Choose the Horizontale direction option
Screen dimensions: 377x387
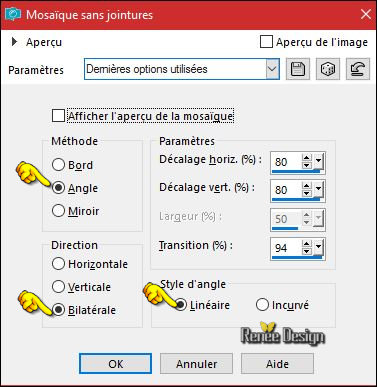(x=58, y=264)
